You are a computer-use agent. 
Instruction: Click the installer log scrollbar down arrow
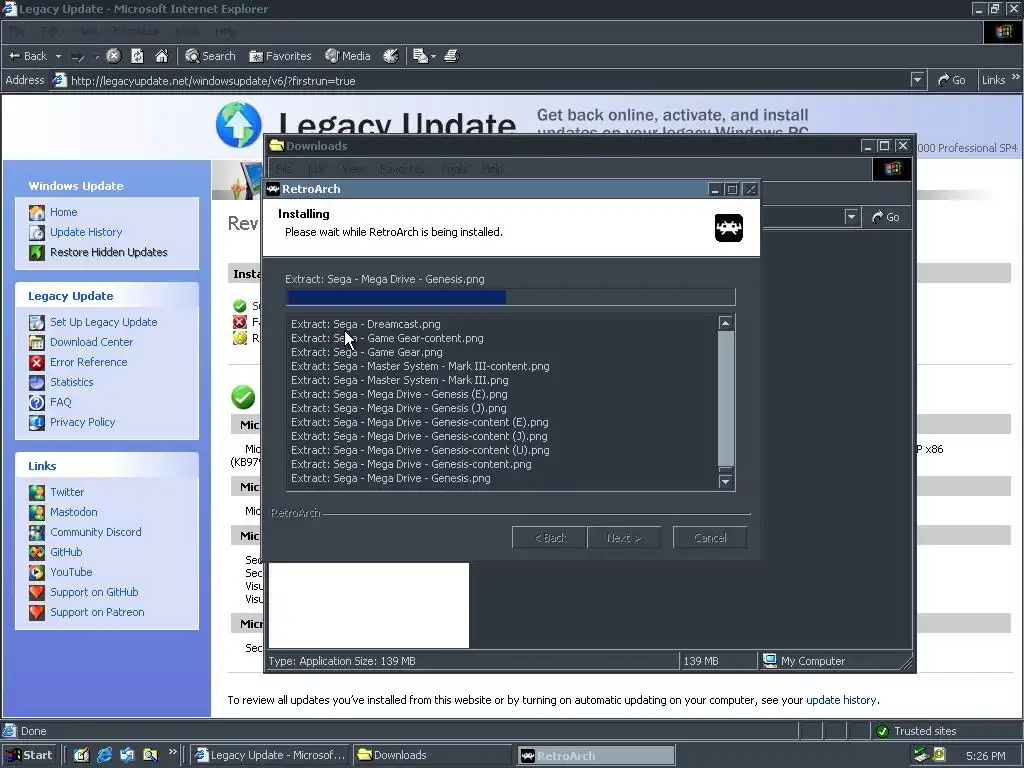tap(726, 481)
